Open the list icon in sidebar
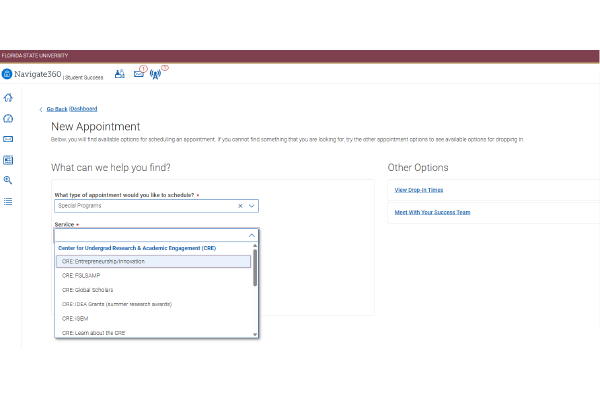The image size is (600, 400). (8, 201)
